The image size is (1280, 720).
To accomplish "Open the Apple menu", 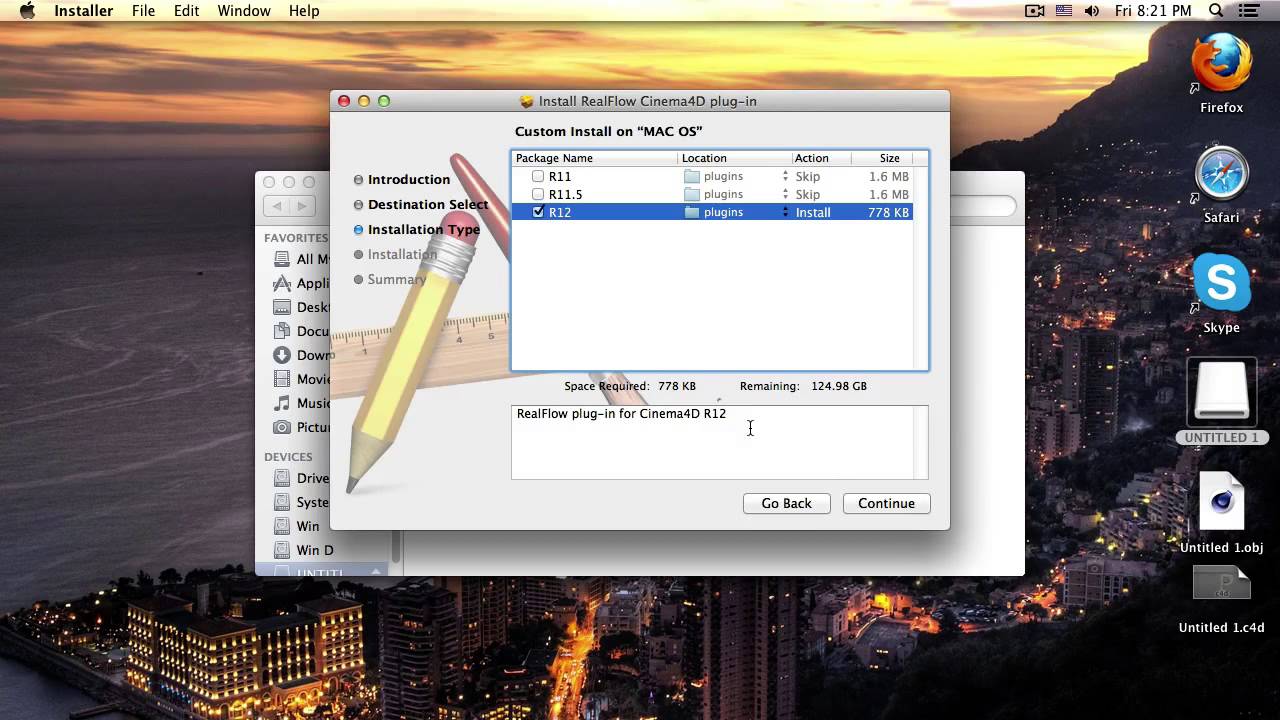I will tap(27, 11).
